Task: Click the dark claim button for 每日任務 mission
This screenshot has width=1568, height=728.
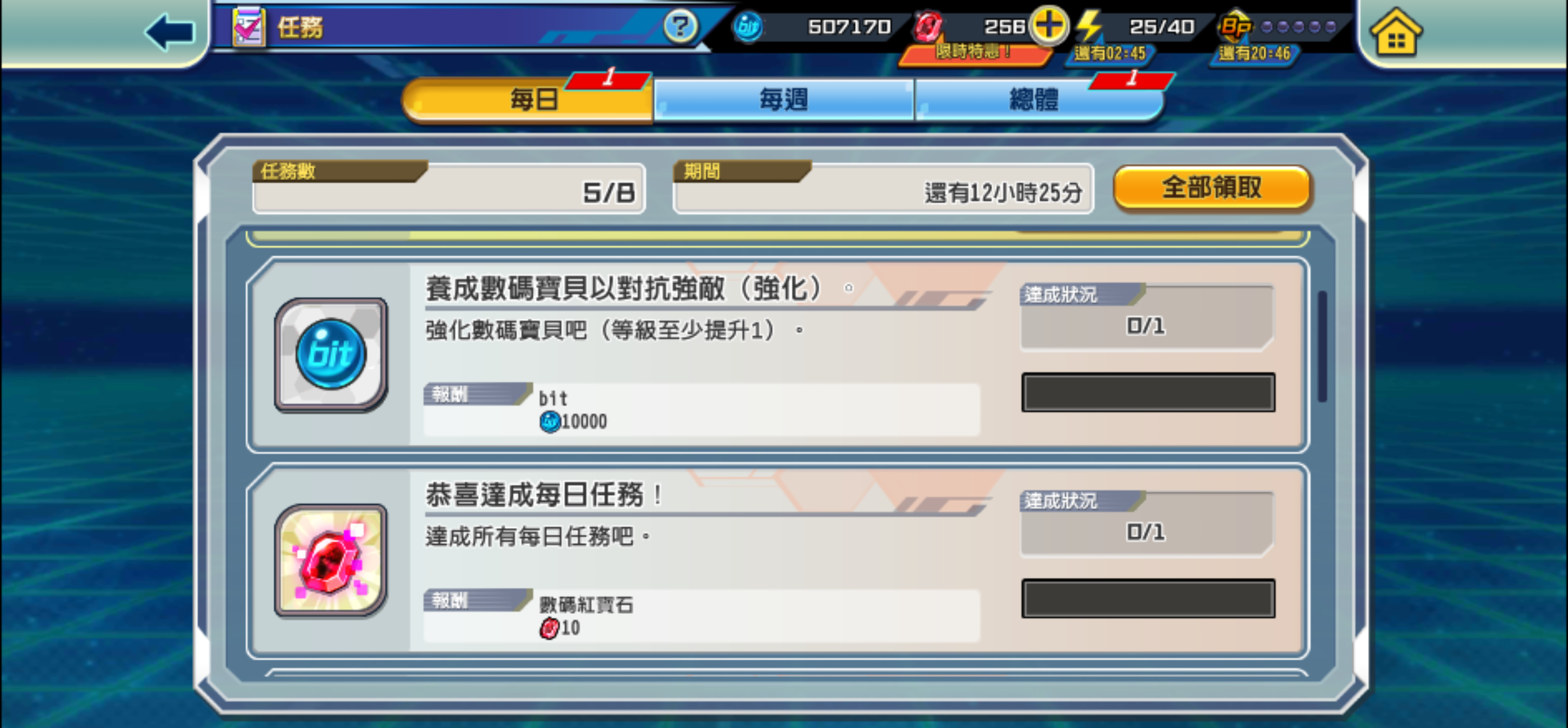Action: pyautogui.click(x=1148, y=598)
